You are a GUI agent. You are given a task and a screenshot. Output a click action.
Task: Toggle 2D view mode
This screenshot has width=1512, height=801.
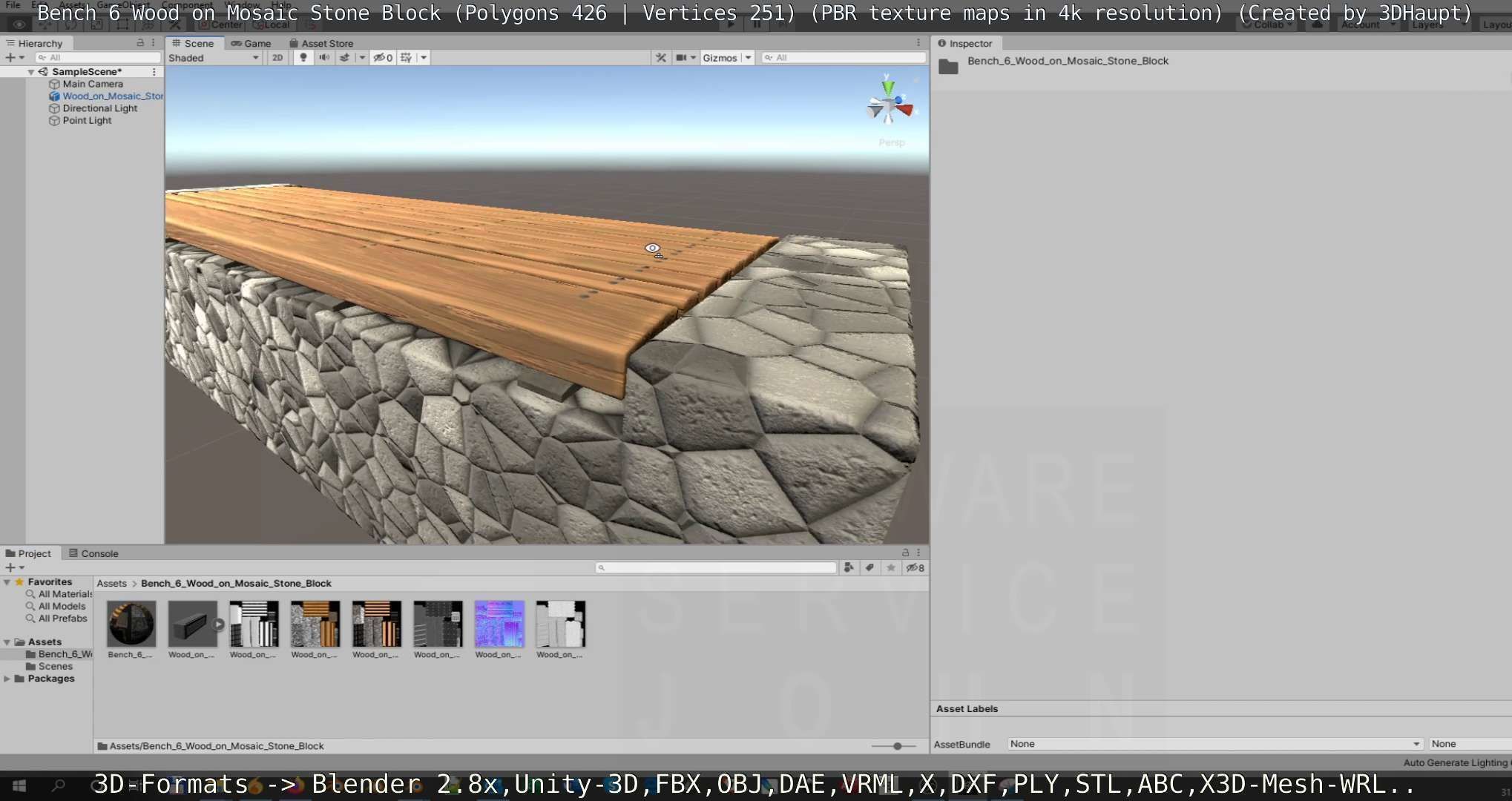[277, 58]
